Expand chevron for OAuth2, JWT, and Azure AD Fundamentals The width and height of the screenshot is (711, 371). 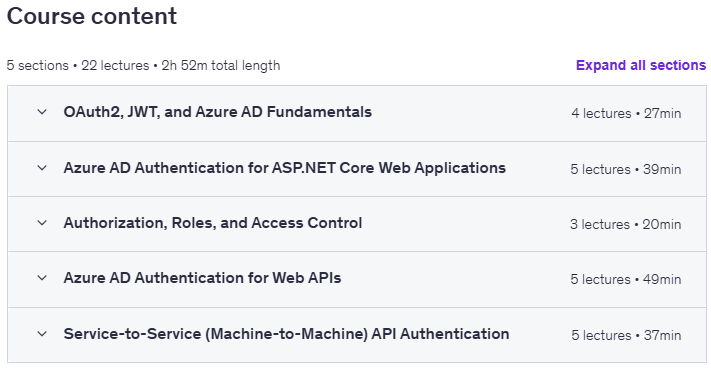(42, 112)
